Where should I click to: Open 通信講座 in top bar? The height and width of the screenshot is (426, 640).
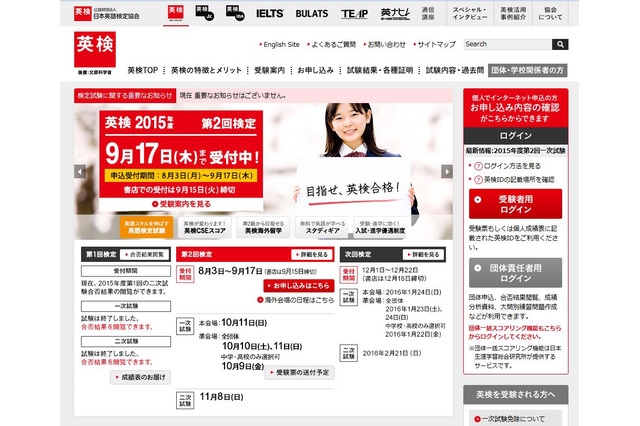[x=428, y=13]
